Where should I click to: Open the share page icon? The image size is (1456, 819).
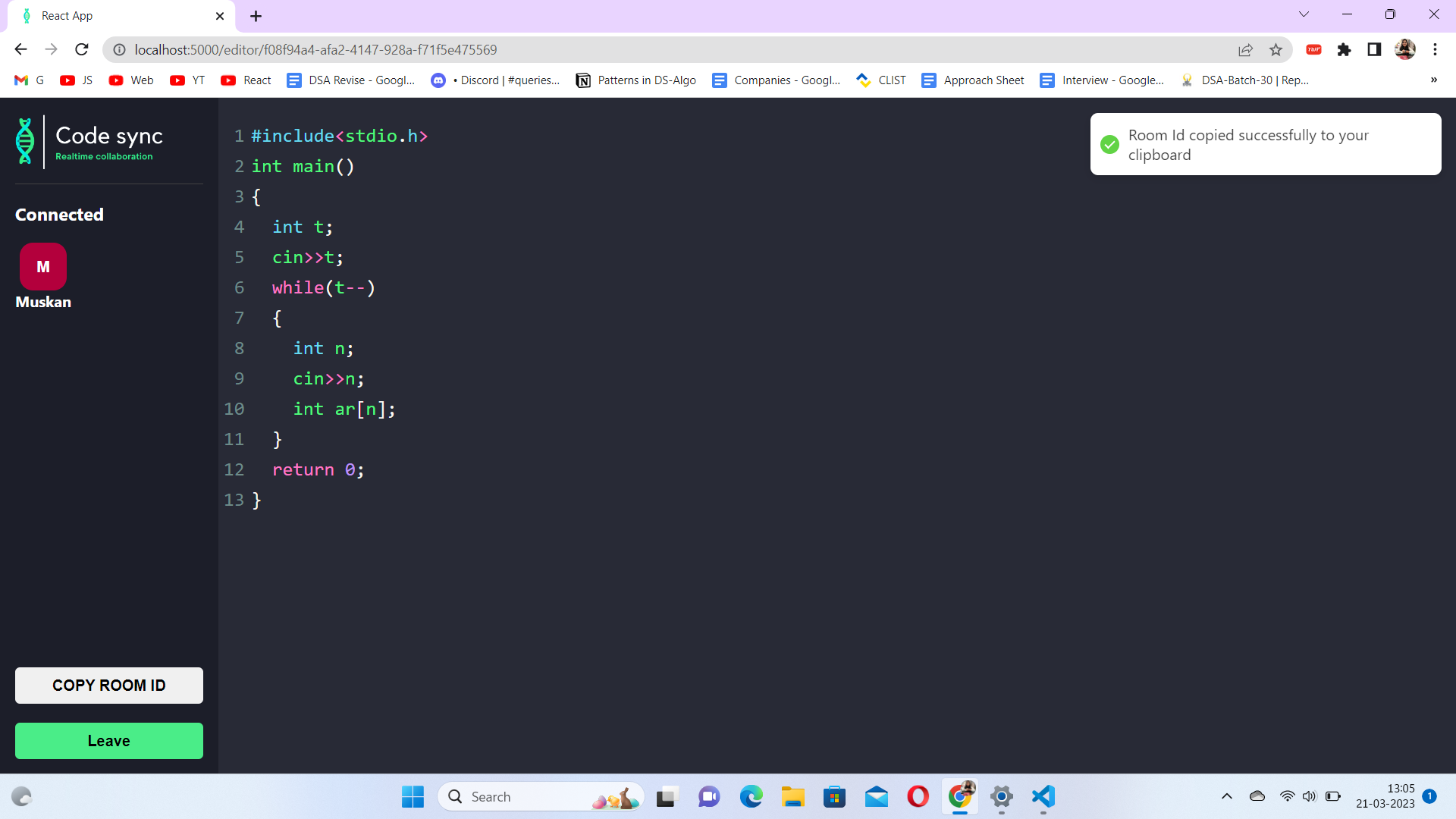1246,49
